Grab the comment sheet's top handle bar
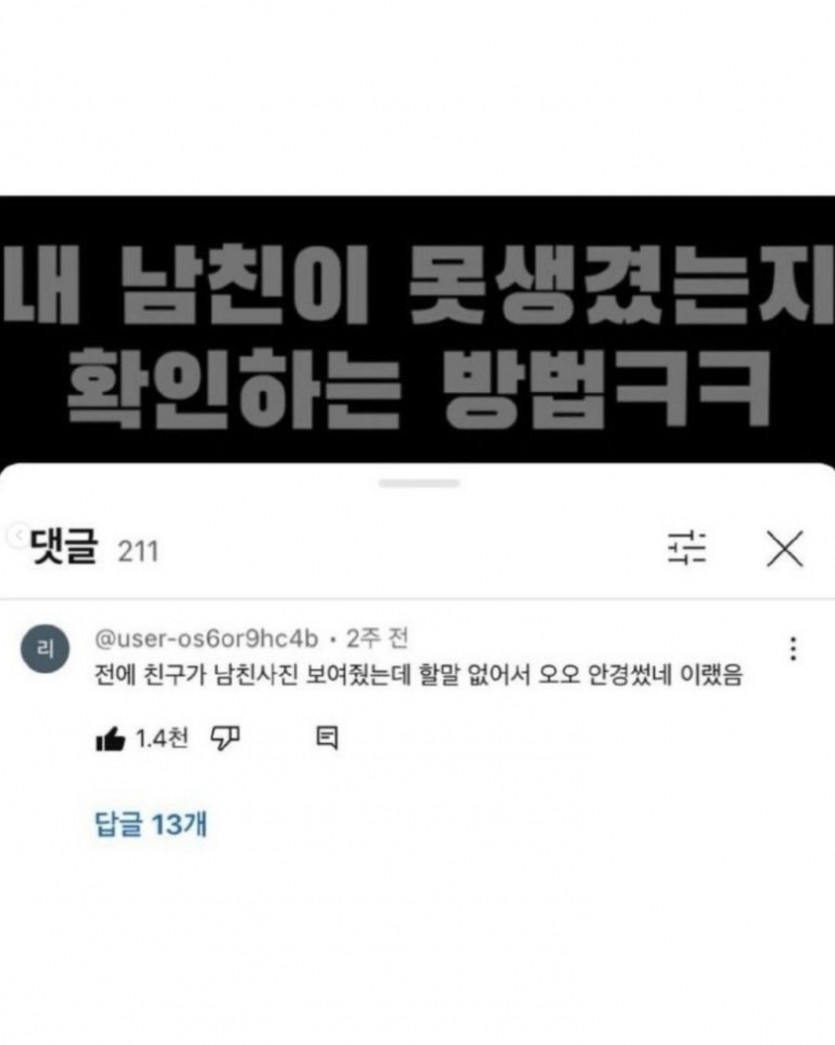Viewport: 835px width, 1045px height. coord(419,483)
